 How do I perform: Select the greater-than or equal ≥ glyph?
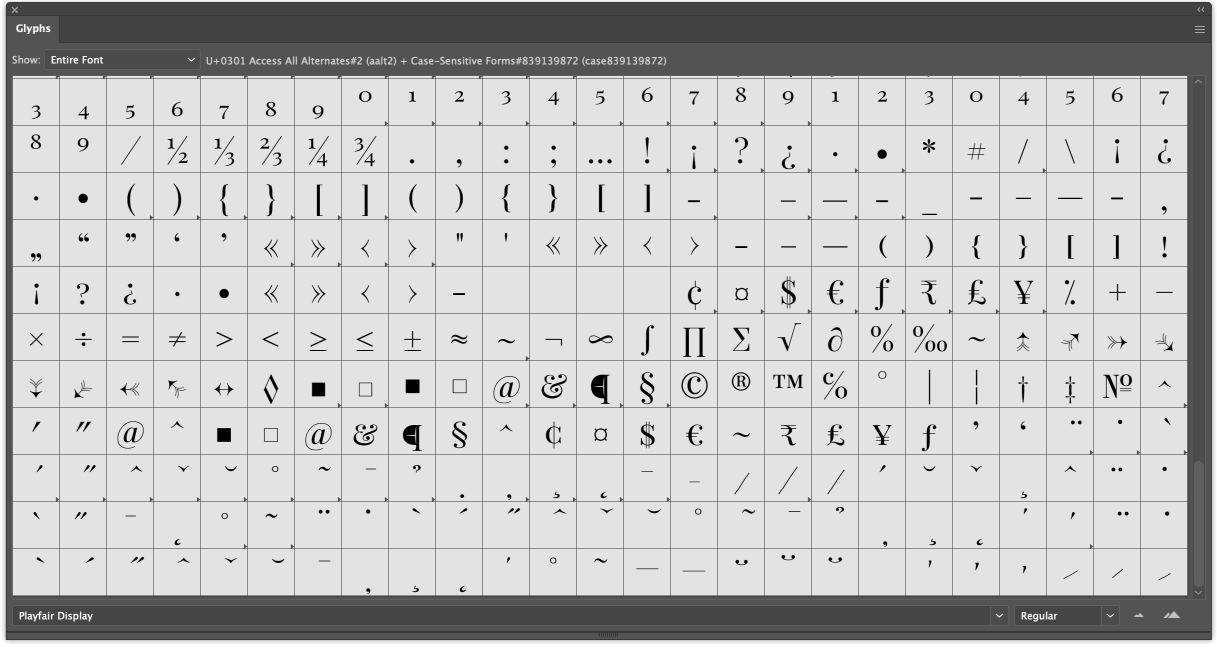pos(318,338)
